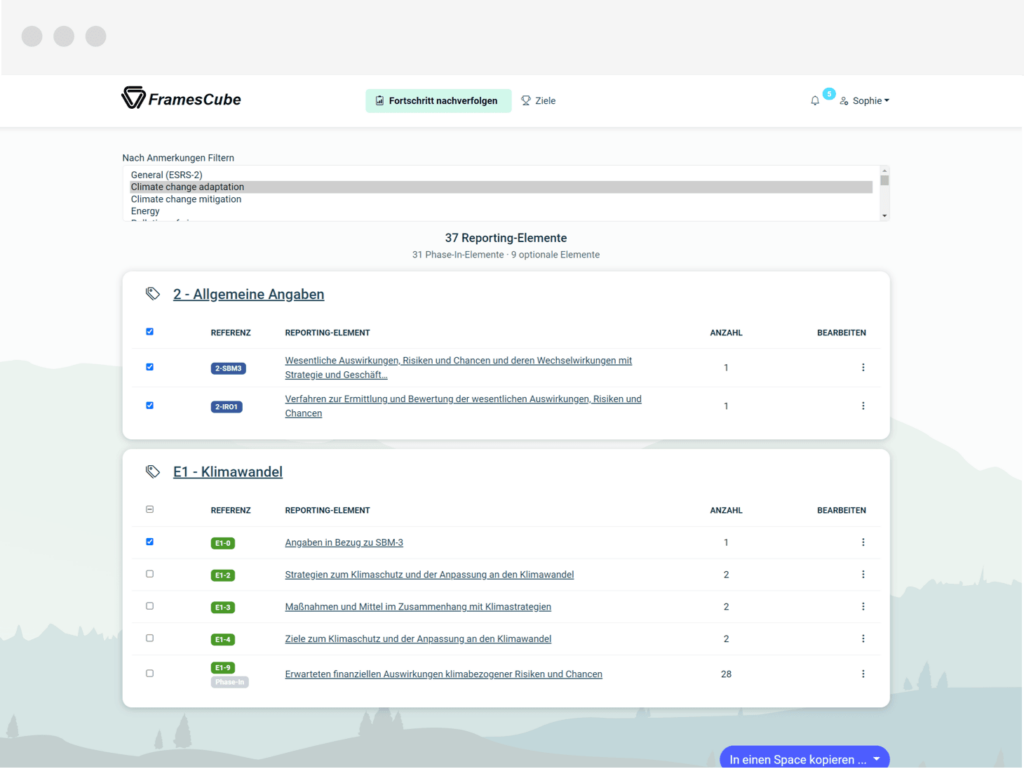The image size is (1024, 769).
Task: Toggle select-all checkbox in Klimawandel table
Action: tap(150, 509)
